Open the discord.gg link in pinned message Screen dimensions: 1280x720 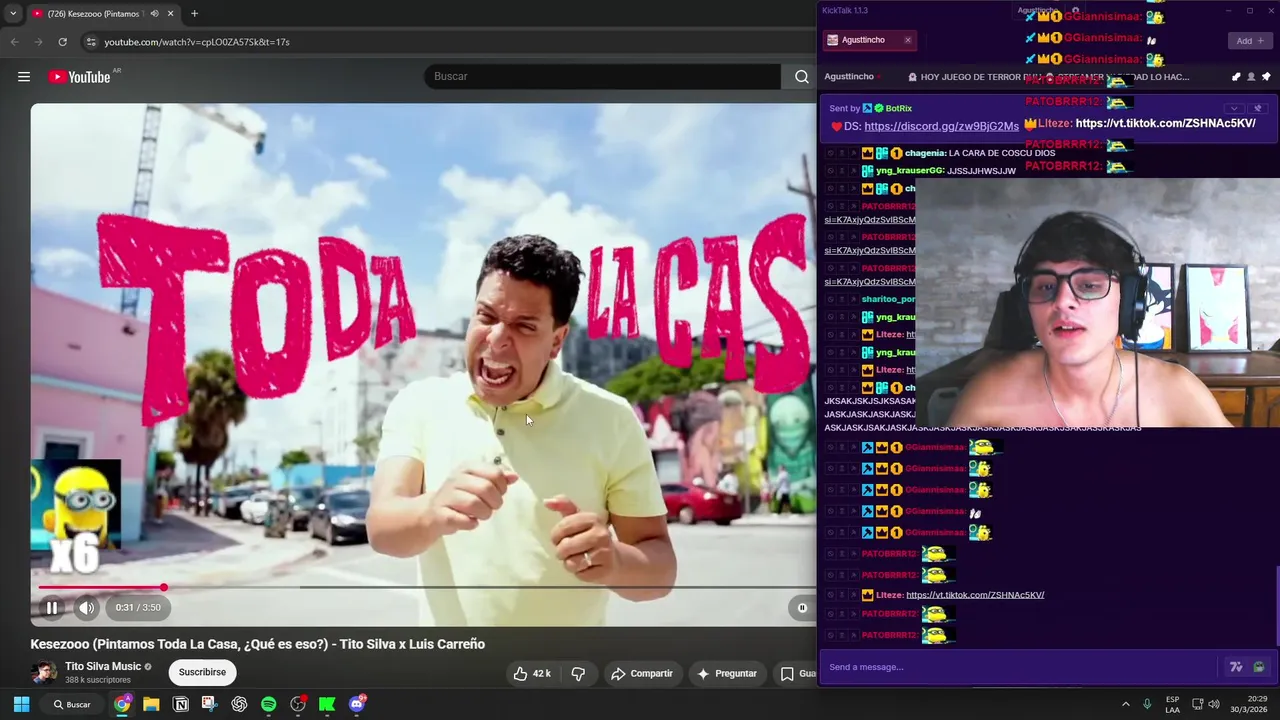pos(941,126)
